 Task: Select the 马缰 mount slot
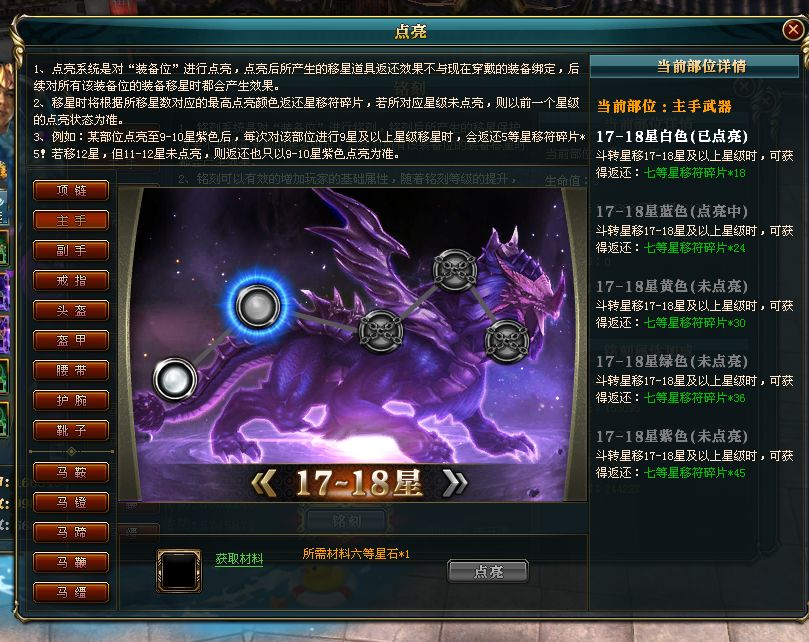click(x=71, y=592)
